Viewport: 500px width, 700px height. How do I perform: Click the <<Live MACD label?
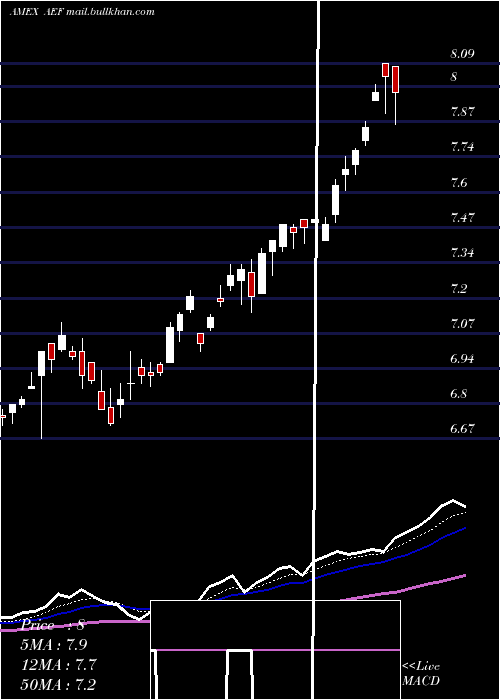[421, 673]
